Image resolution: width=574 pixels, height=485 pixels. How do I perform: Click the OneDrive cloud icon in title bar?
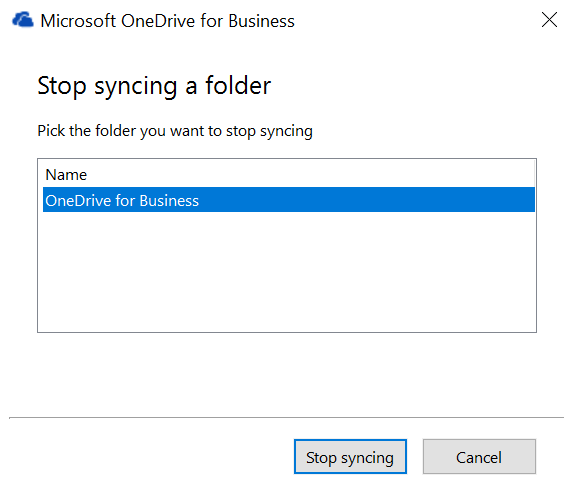point(23,20)
